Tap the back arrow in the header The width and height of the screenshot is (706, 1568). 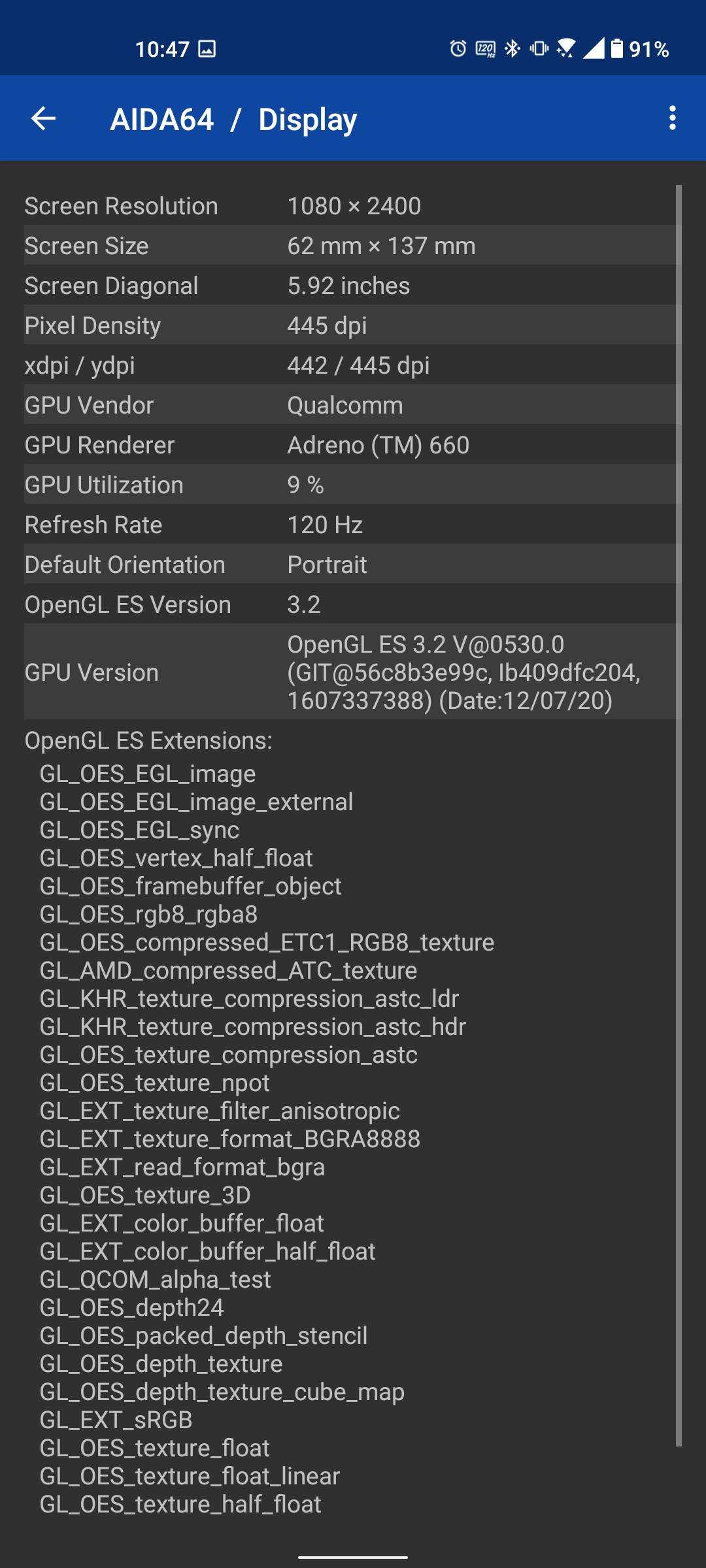click(44, 118)
